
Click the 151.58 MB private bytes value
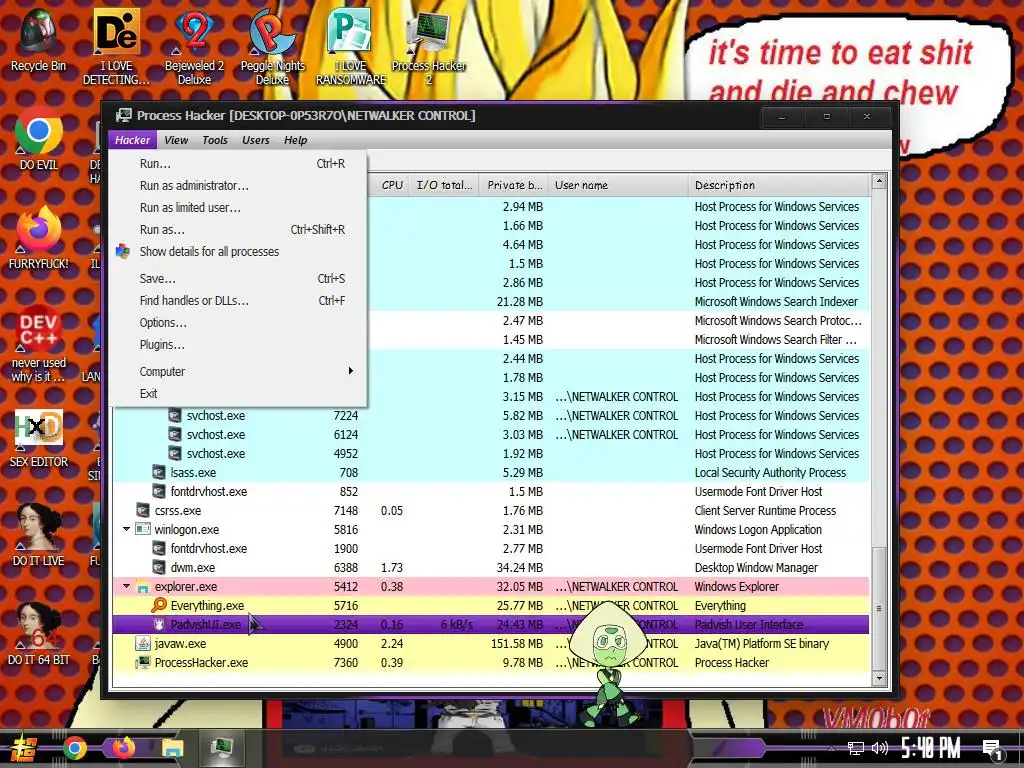point(517,643)
